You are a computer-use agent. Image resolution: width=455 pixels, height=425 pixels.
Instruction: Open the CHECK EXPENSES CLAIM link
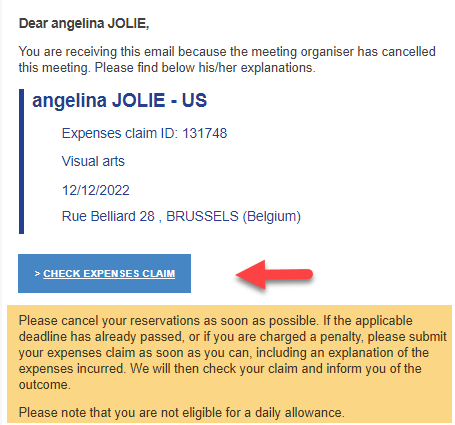coord(109,274)
